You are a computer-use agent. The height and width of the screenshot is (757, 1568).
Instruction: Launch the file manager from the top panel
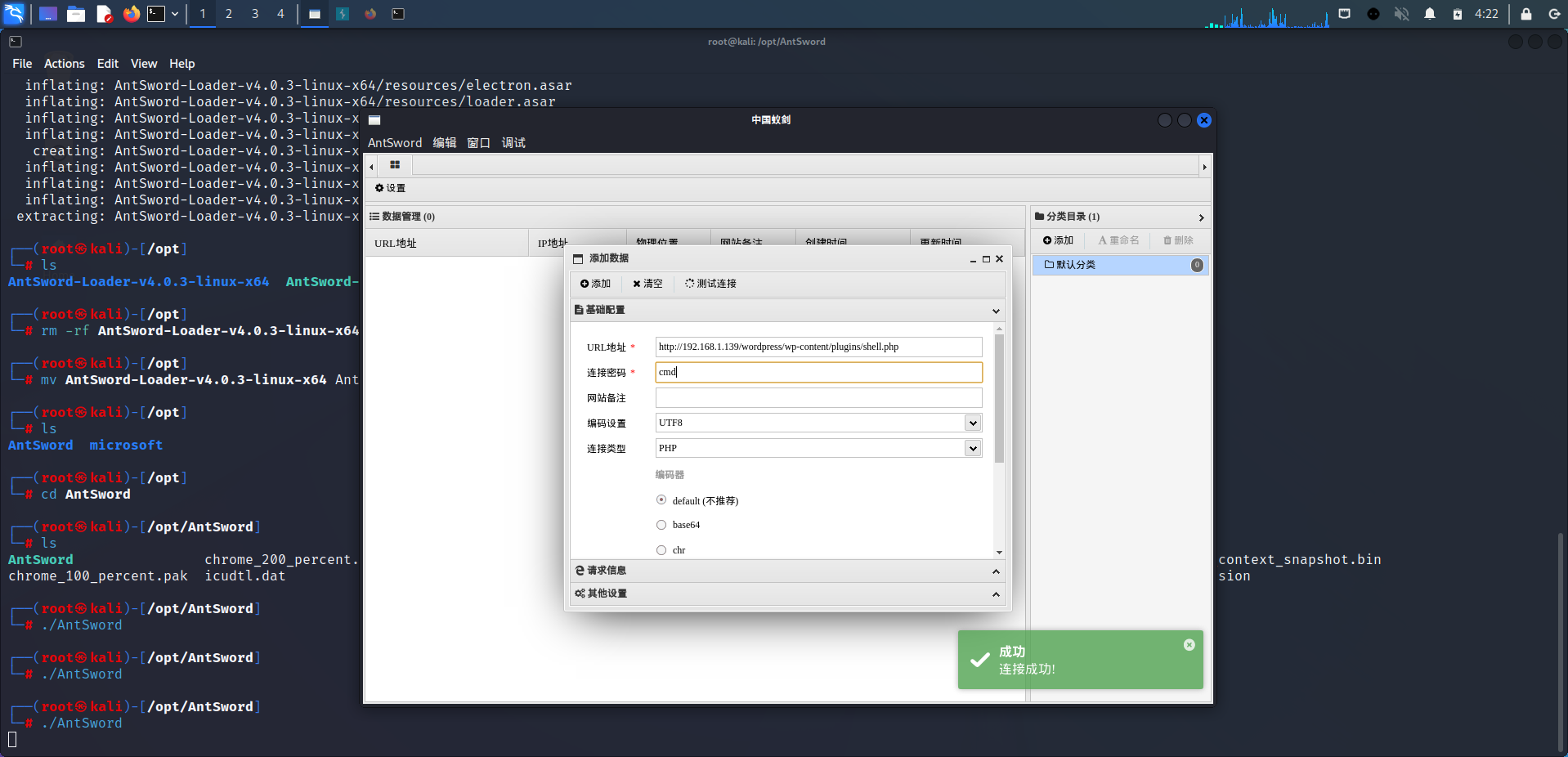click(76, 14)
